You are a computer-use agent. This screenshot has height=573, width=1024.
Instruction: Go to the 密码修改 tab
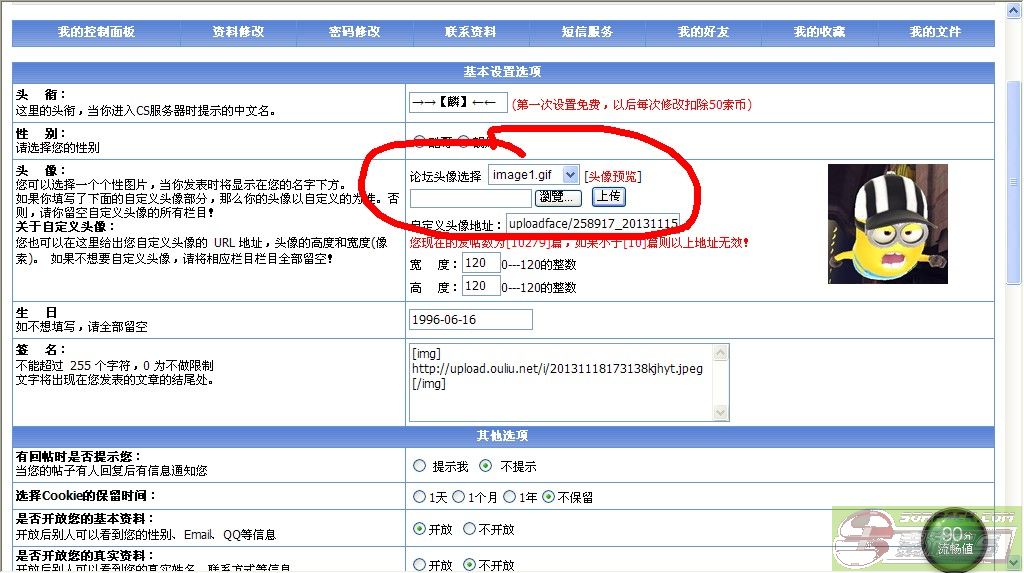point(354,32)
